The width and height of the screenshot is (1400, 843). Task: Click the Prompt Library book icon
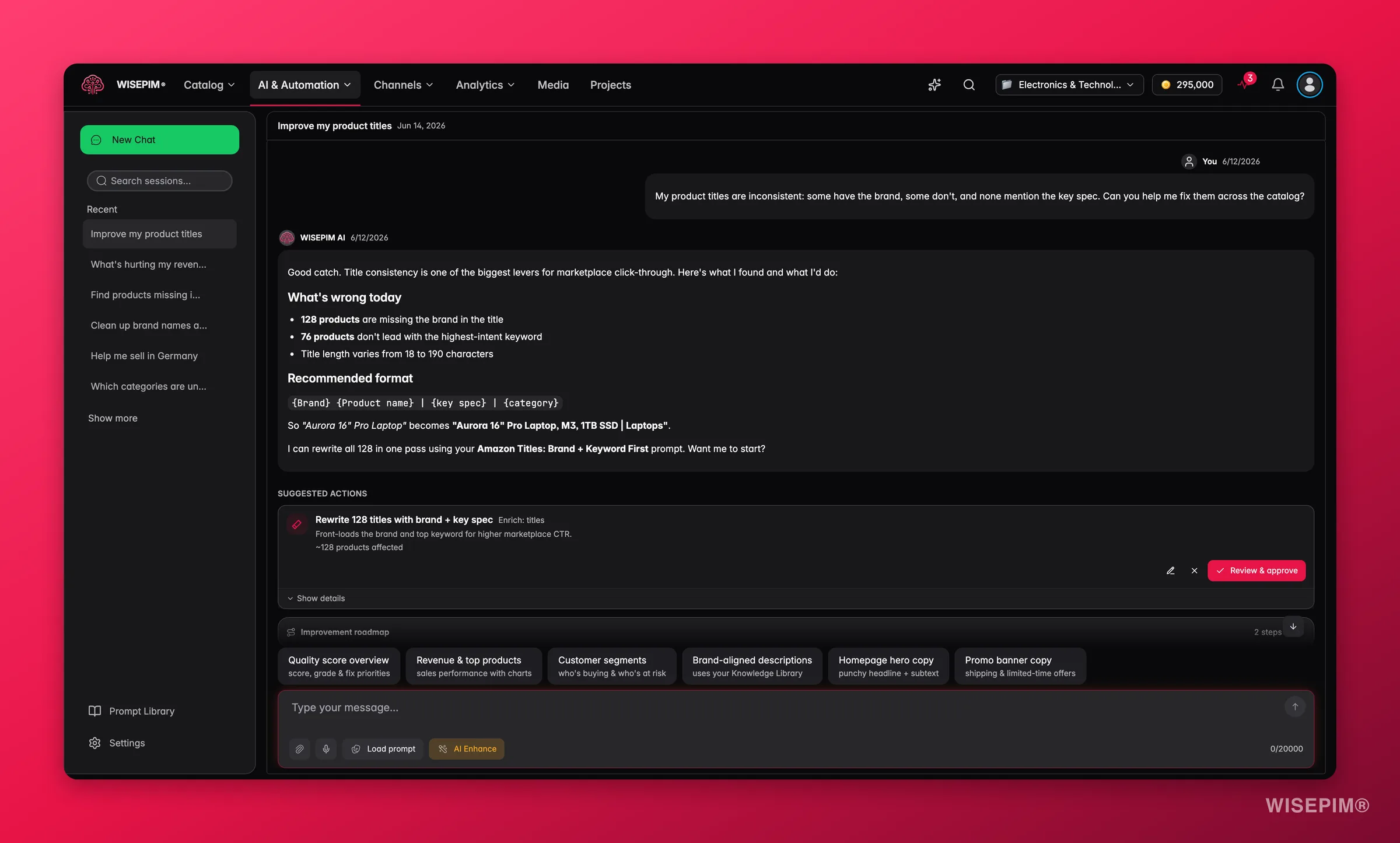[x=94, y=711]
